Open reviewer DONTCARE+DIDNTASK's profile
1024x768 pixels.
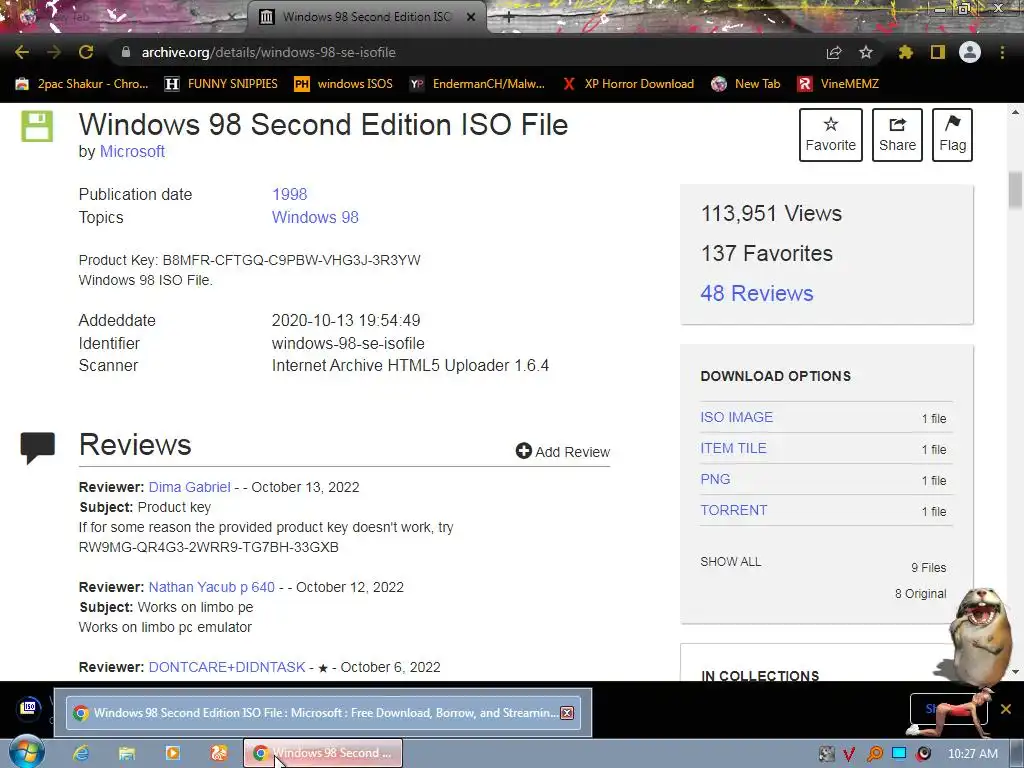point(227,667)
